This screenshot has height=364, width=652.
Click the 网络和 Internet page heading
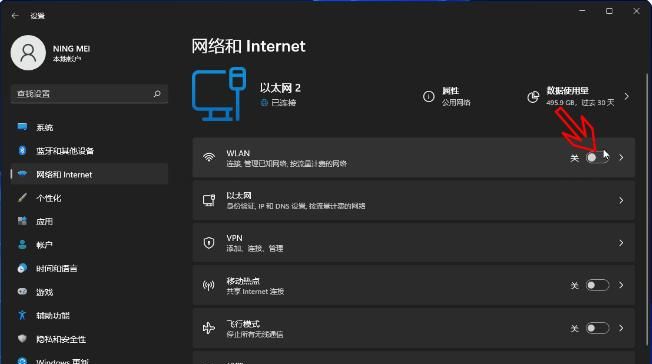click(x=248, y=46)
